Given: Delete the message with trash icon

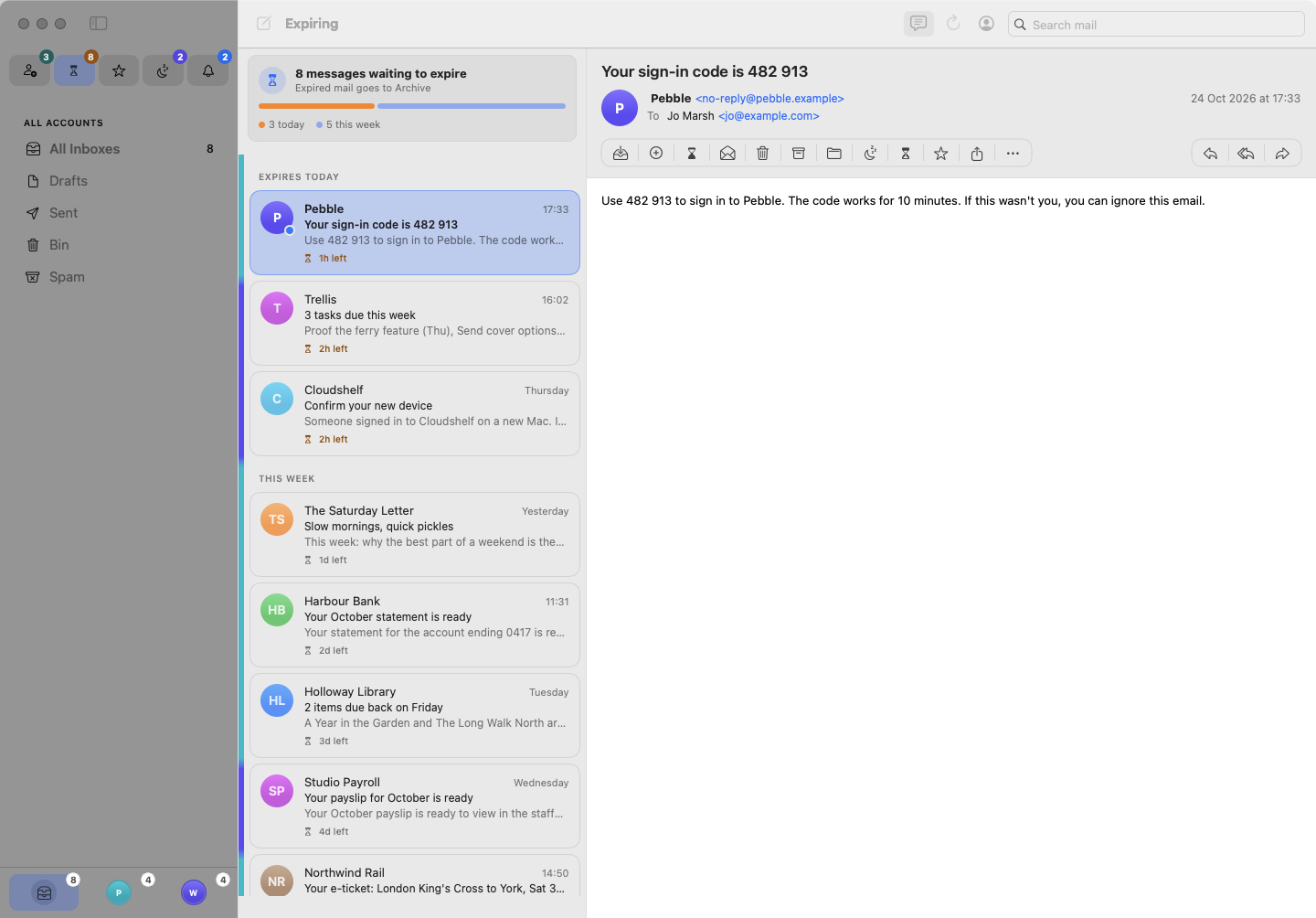Looking at the screenshot, I should (x=763, y=154).
